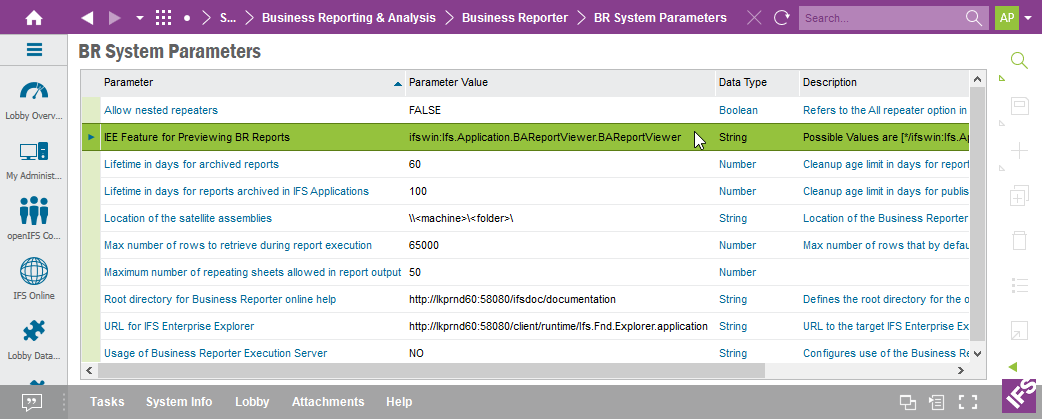The width and height of the screenshot is (1042, 419).
Task: Click the output list icon in footer
Action: coord(937,402)
